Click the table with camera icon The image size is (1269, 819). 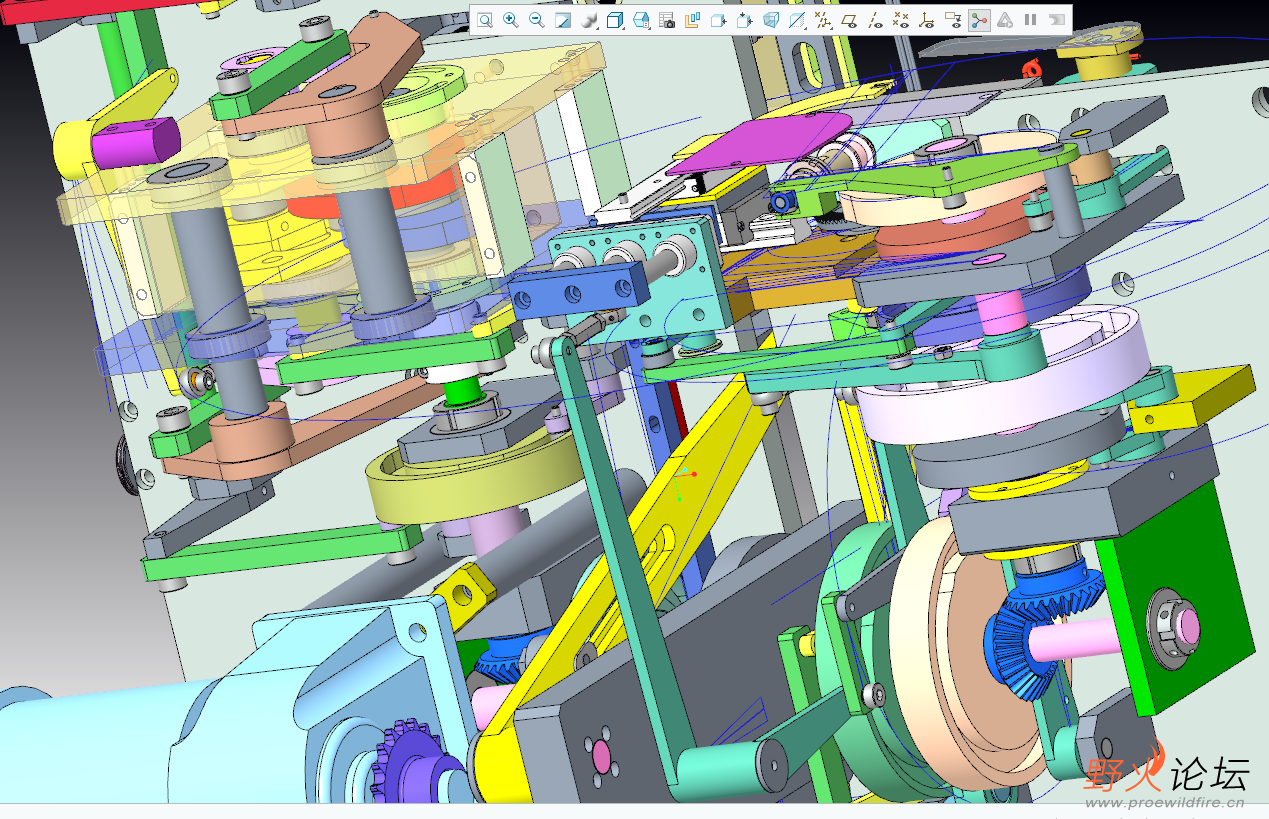(667, 20)
